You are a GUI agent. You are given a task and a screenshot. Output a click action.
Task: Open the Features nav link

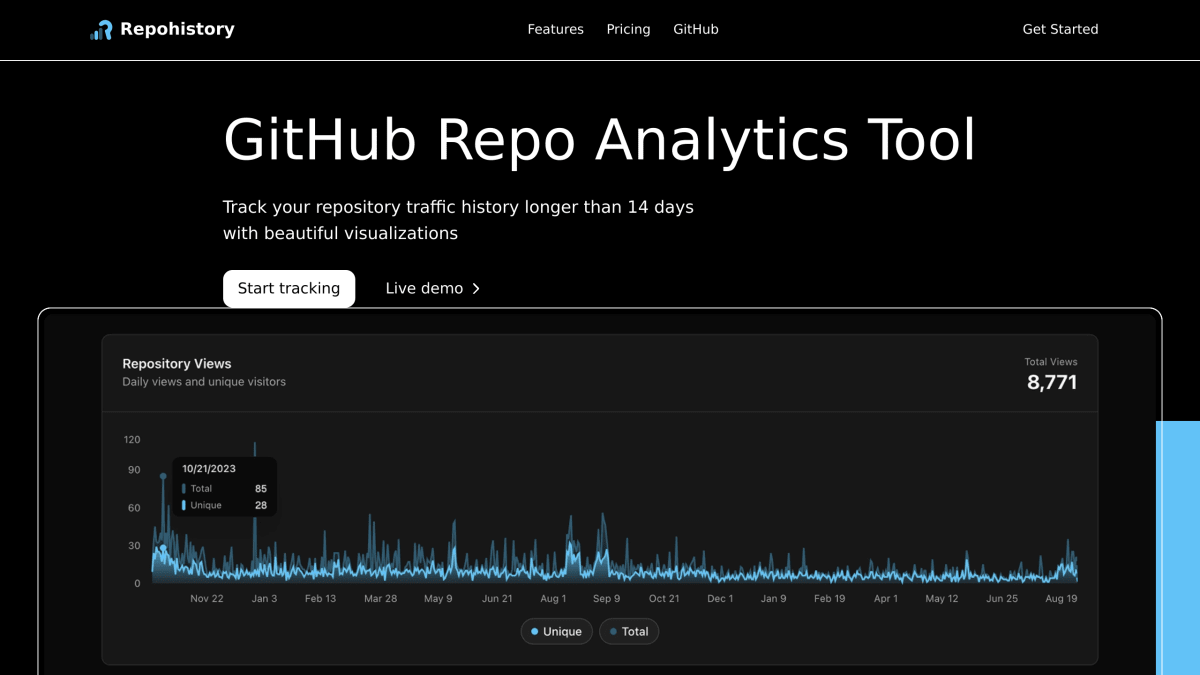555,29
